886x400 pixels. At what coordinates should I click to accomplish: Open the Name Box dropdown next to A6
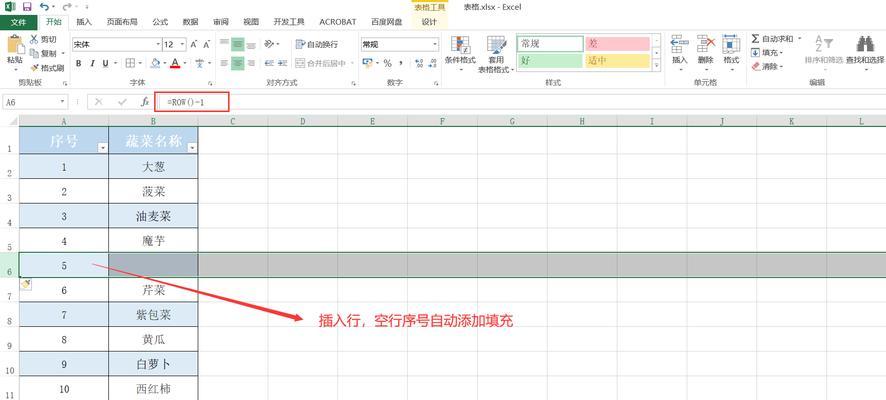click(x=63, y=102)
